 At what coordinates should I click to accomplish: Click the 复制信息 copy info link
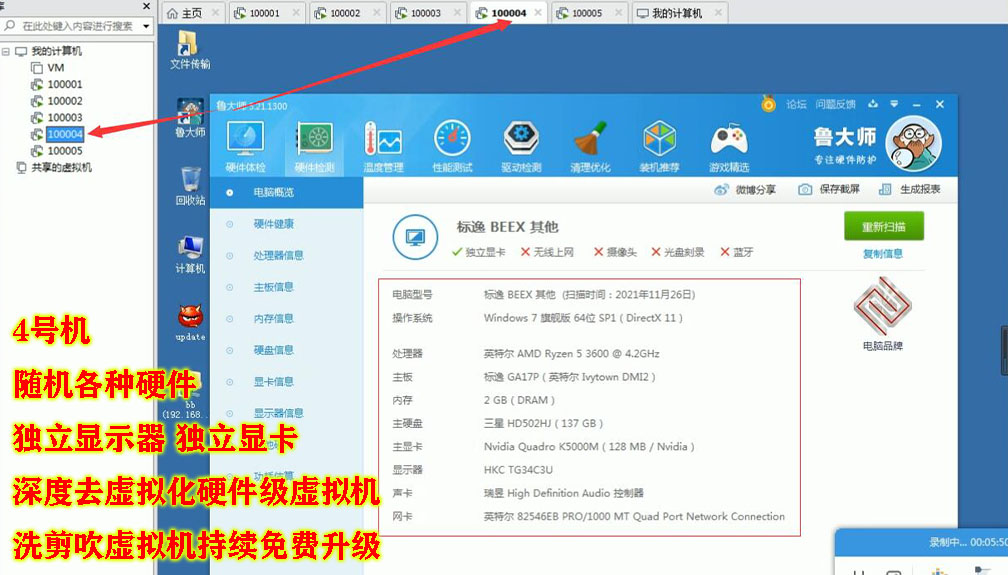coord(883,253)
